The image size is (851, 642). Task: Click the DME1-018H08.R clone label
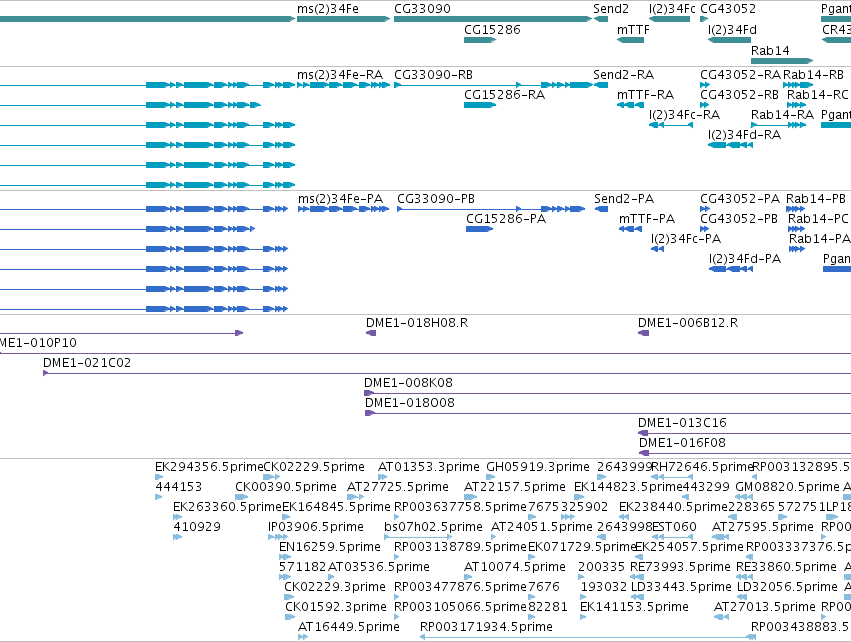417,323
